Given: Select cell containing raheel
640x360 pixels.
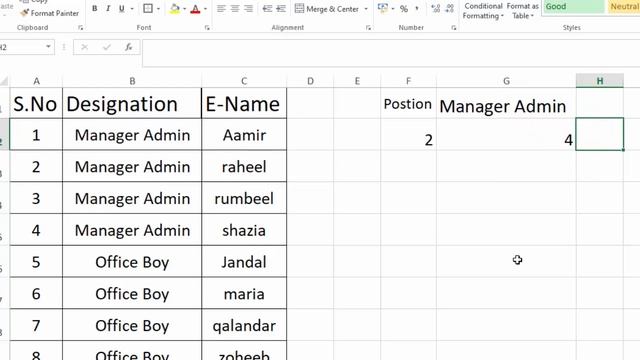Looking at the screenshot, I should tap(244, 167).
